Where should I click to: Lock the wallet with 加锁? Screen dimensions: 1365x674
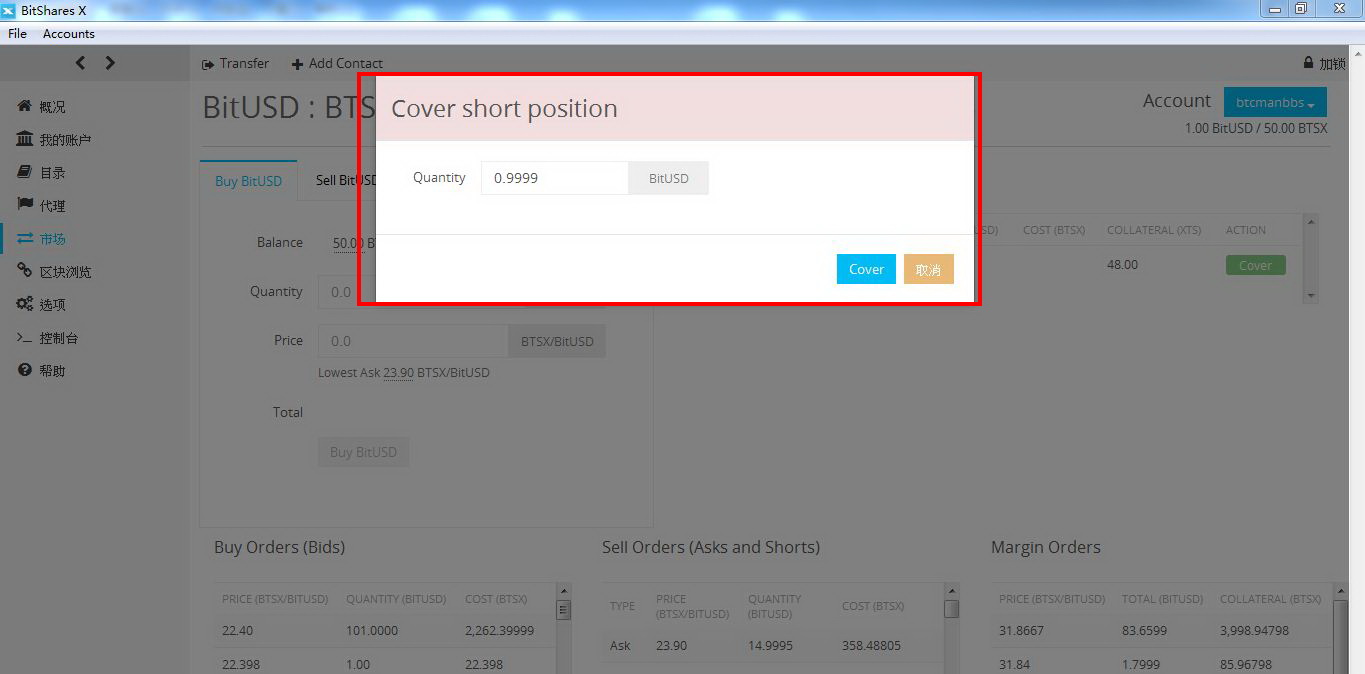coord(1324,63)
